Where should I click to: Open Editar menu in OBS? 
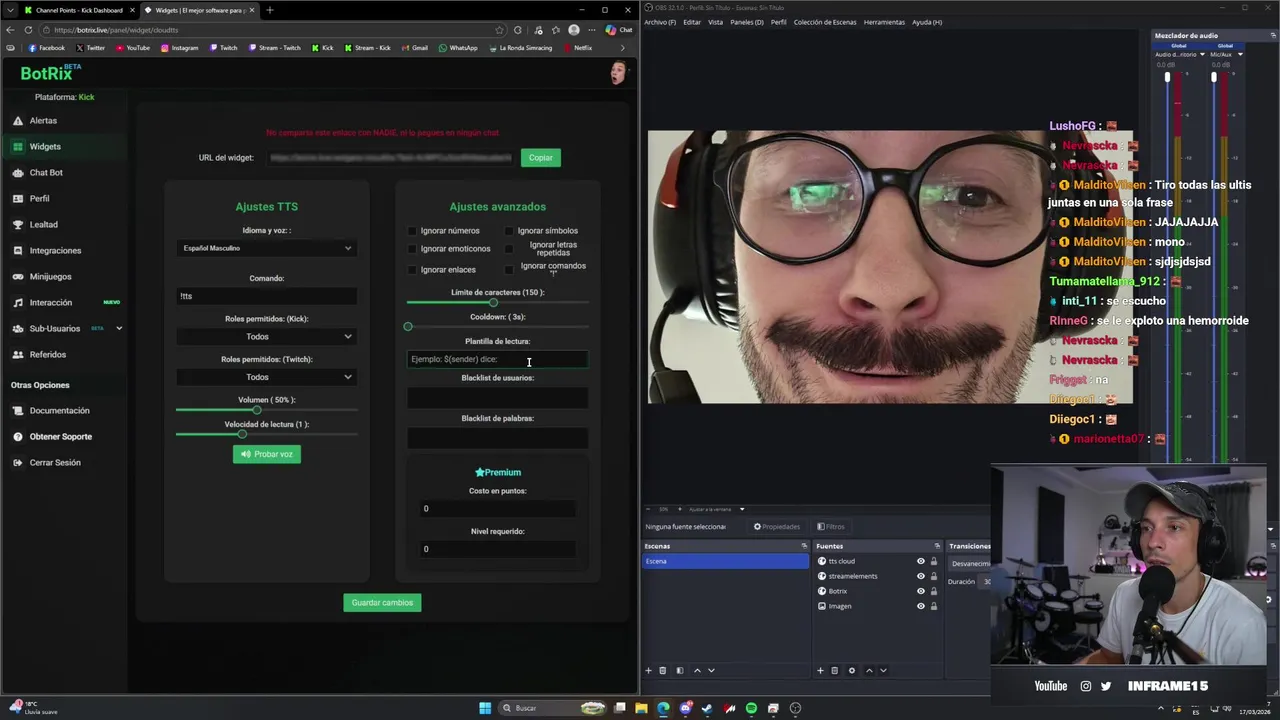692,22
